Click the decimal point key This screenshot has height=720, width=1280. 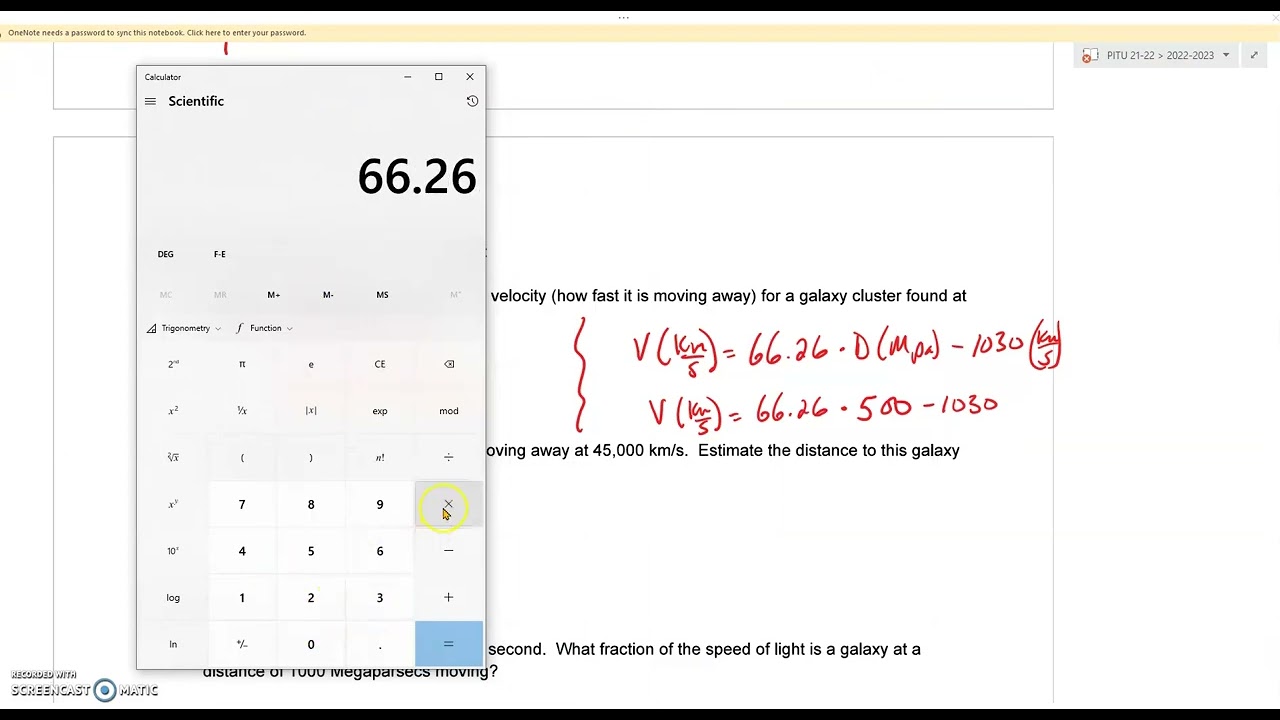pos(380,644)
